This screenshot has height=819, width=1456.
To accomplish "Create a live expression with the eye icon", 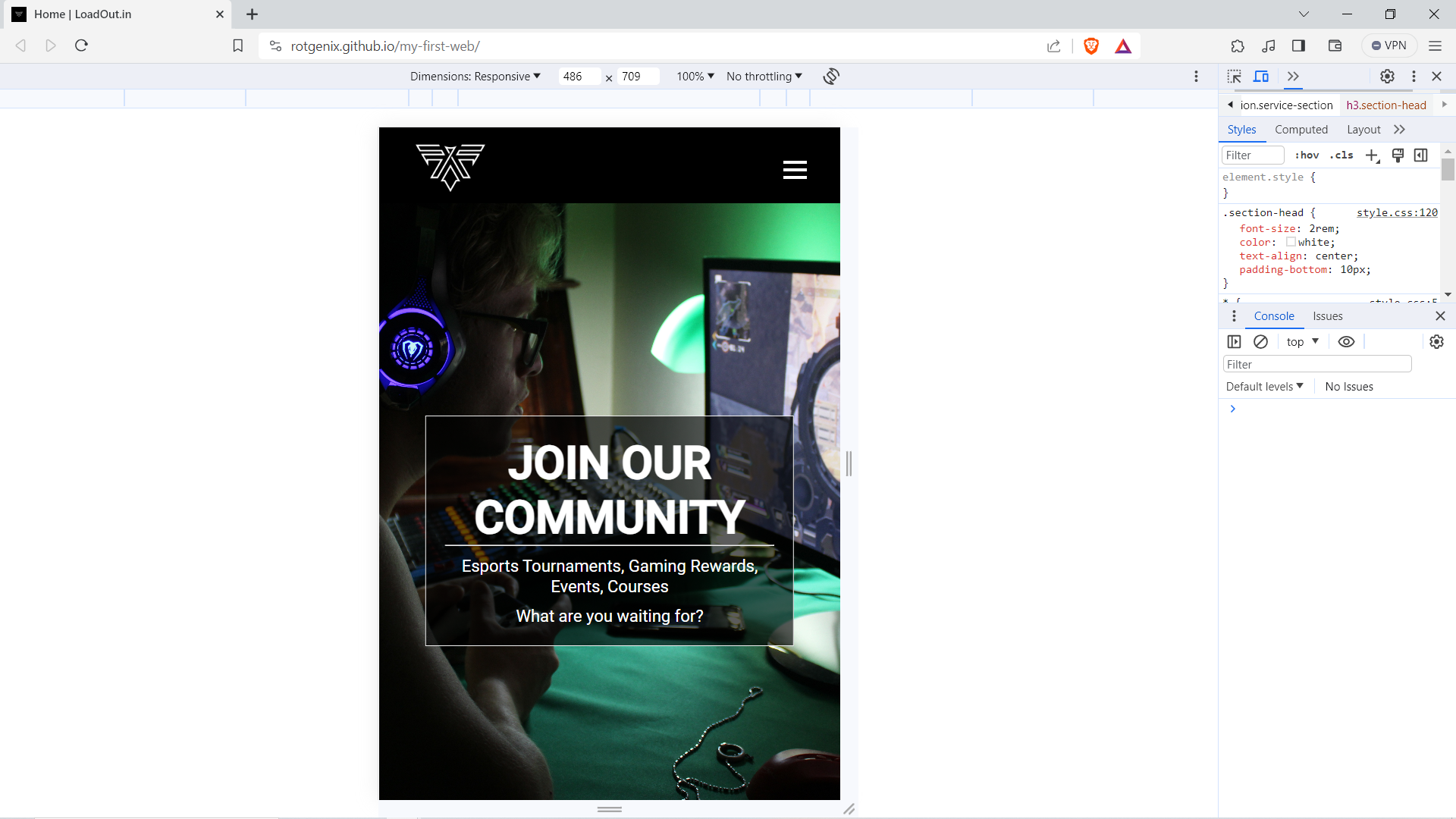I will [x=1346, y=342].
